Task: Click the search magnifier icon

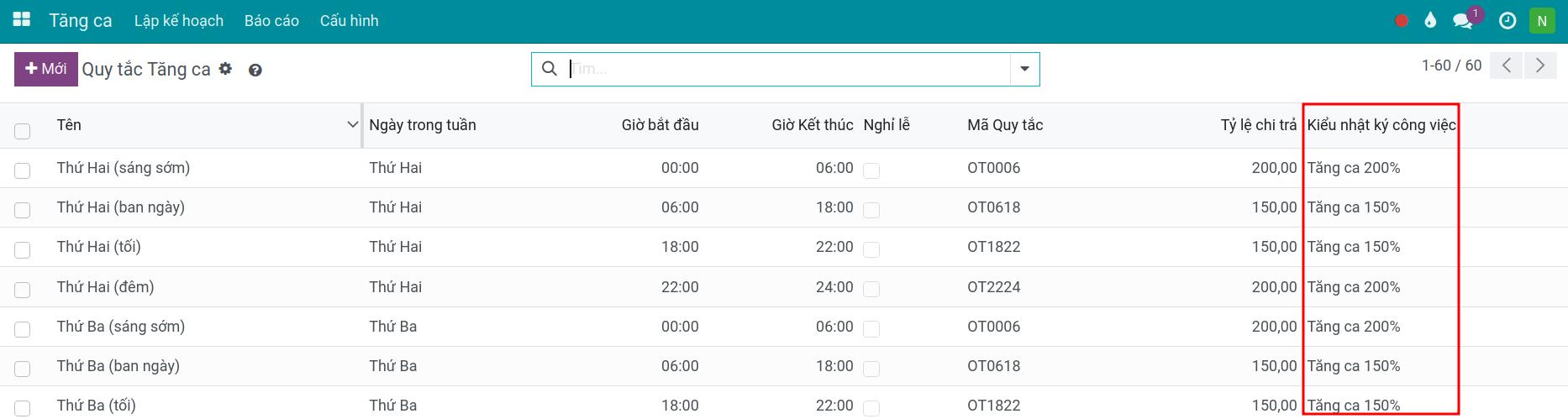Action: (x=550, y=69)
